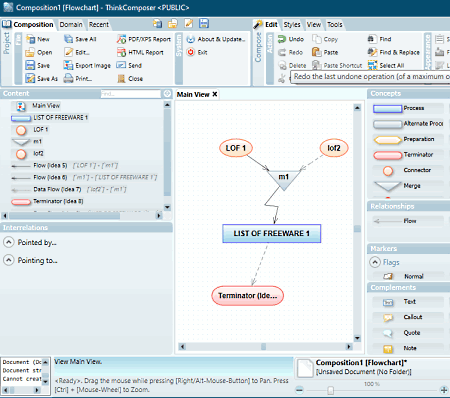Click the canvas horizontal scrollbar right arrow
Image resolution: width=450 pixels, height=398 pixels.
tap(349, 347)
